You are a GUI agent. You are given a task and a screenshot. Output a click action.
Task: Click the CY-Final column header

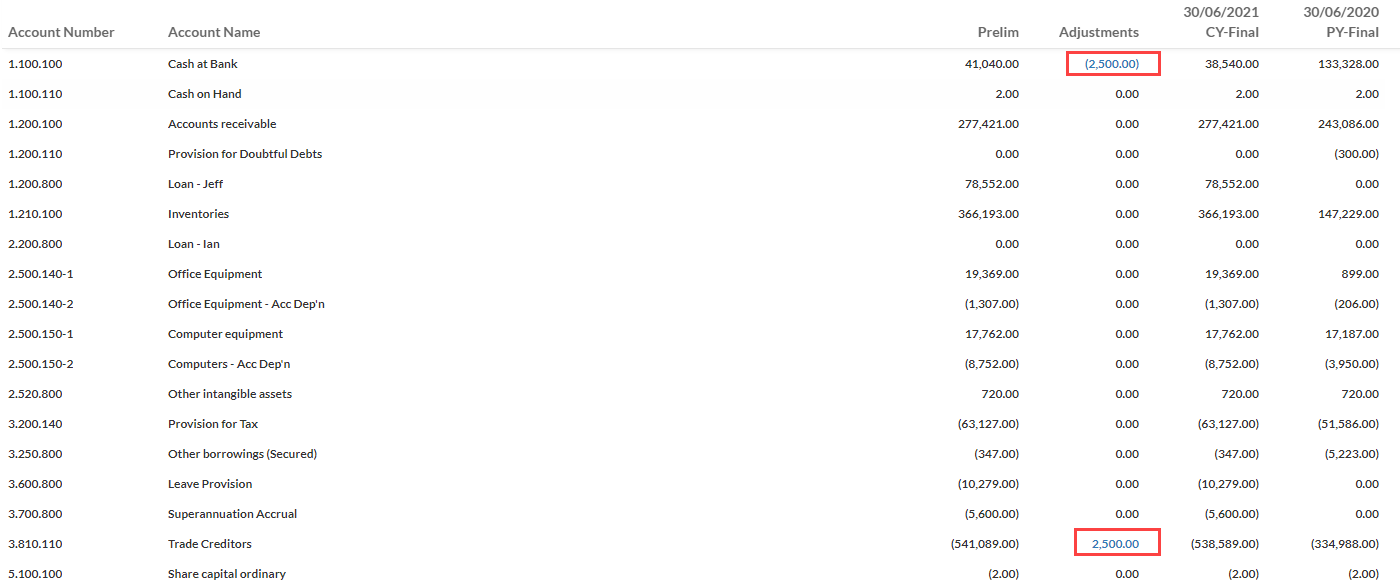[x=1232, y=32]
